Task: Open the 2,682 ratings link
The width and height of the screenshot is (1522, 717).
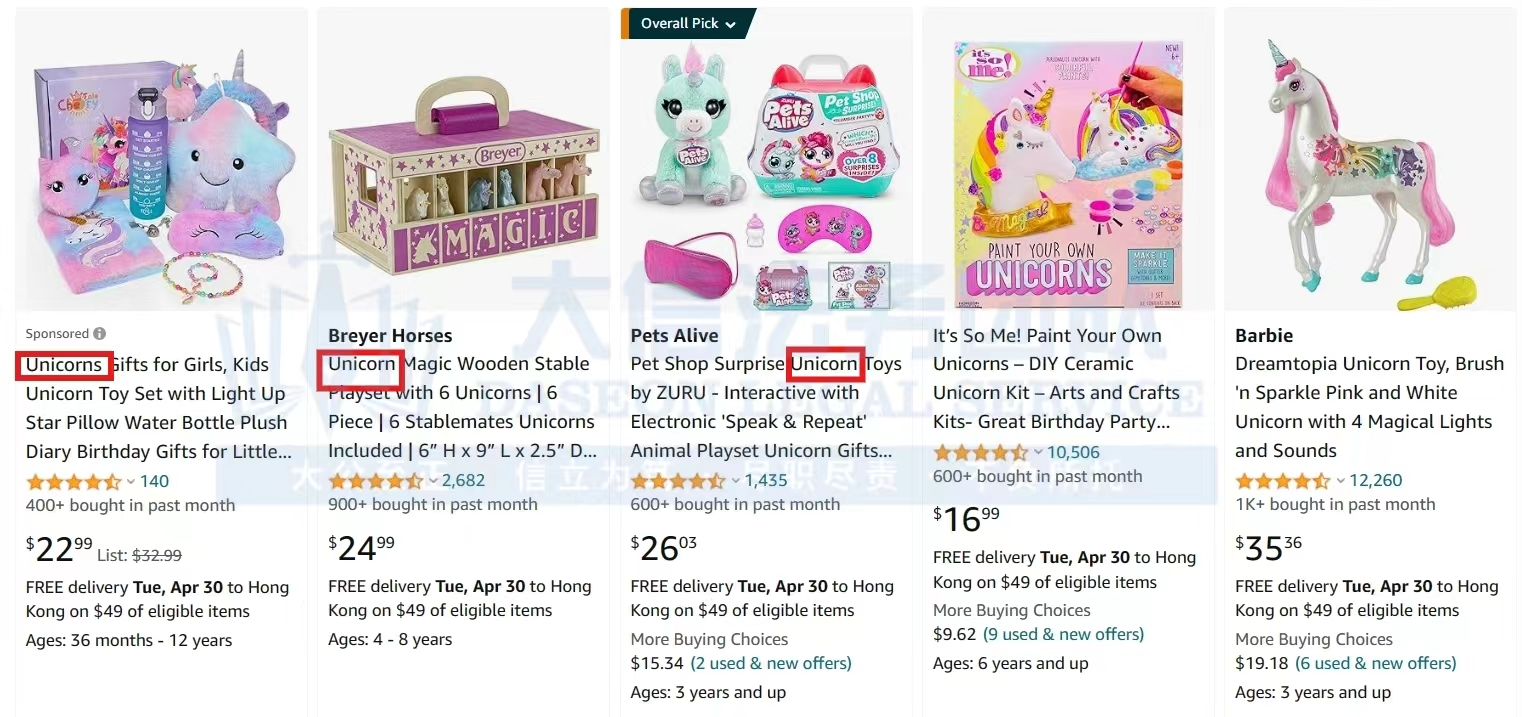Action: click(464, 481)
